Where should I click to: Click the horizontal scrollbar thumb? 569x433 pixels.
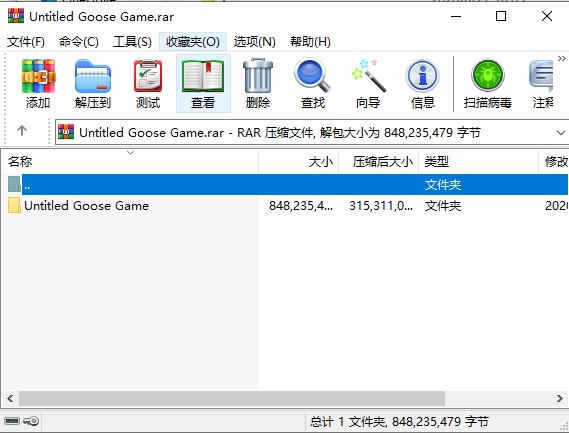tap(232, 399)
